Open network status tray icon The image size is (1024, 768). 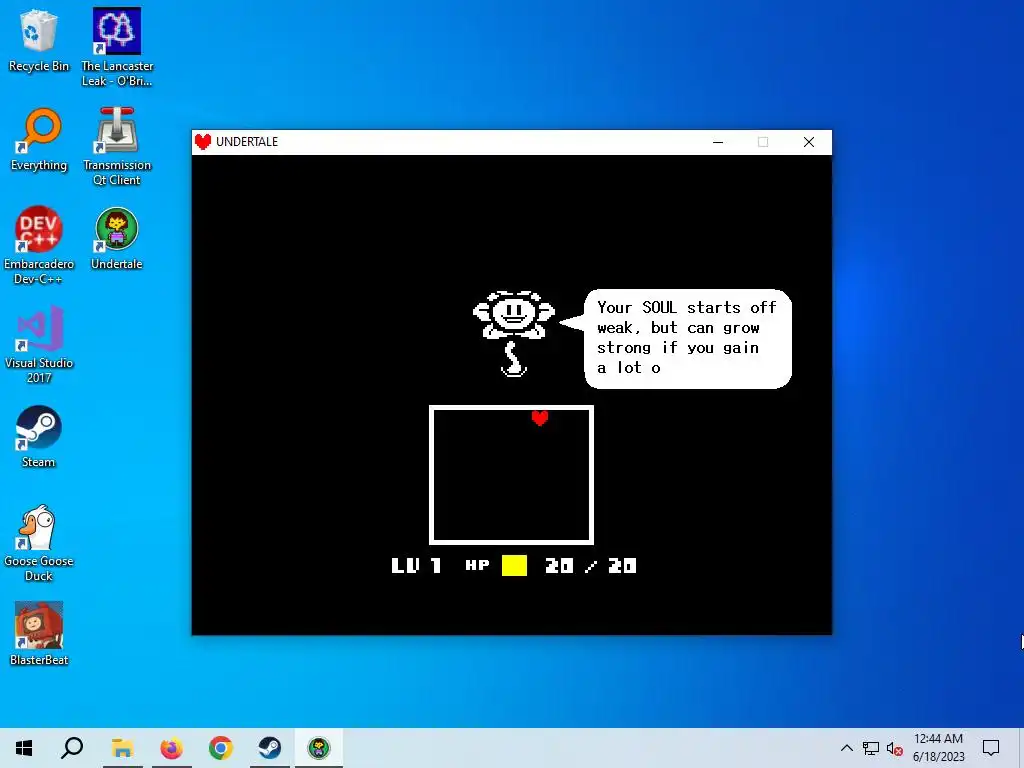pos(871,748)
